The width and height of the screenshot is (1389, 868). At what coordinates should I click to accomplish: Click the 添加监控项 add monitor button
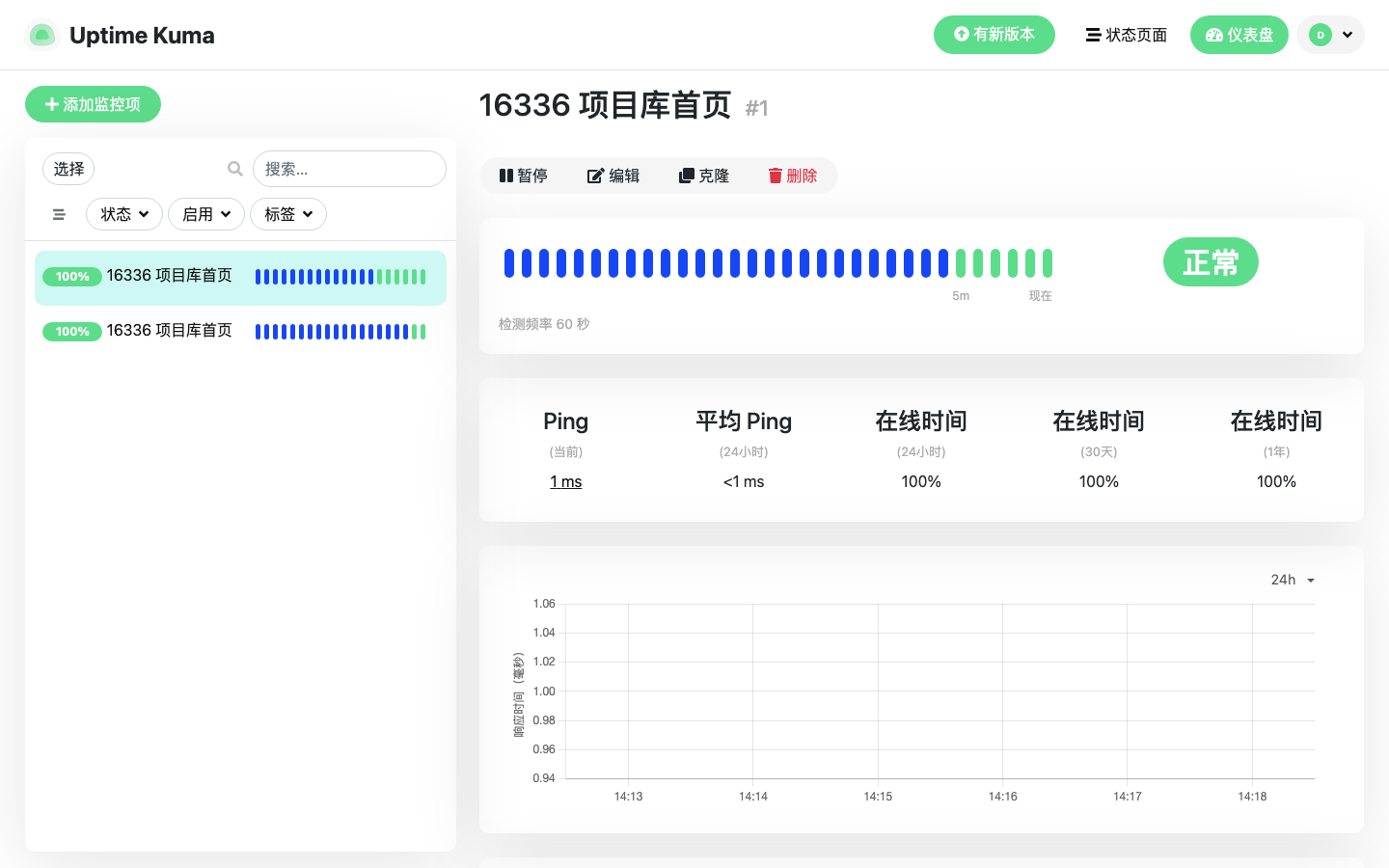click(x=93, y=104)
